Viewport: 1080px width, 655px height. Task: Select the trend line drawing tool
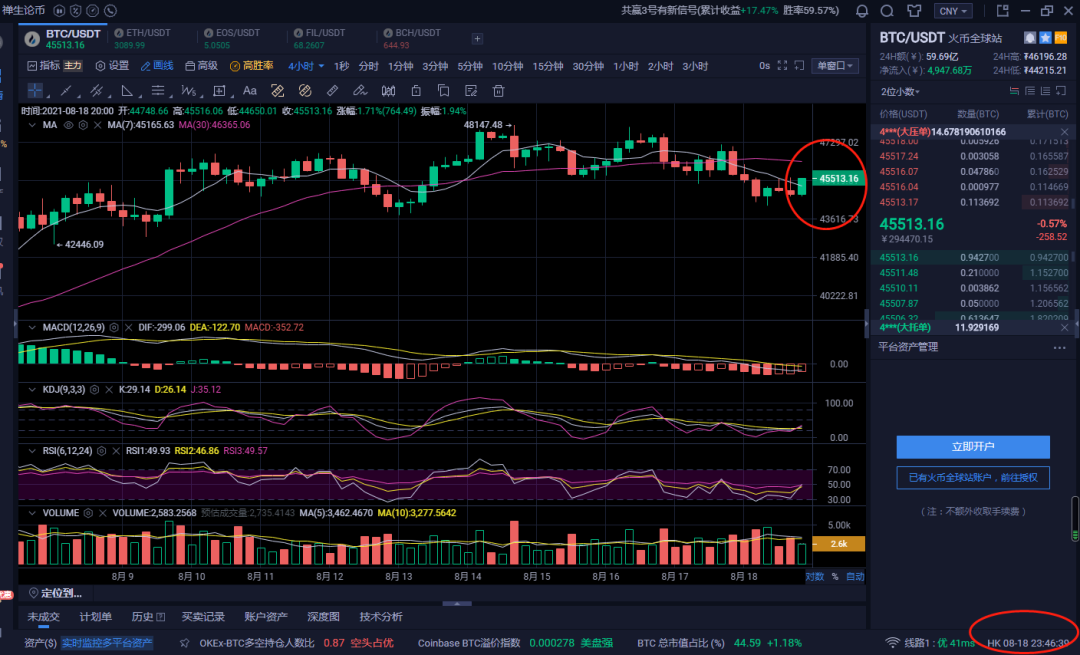(x=66, y=91)
